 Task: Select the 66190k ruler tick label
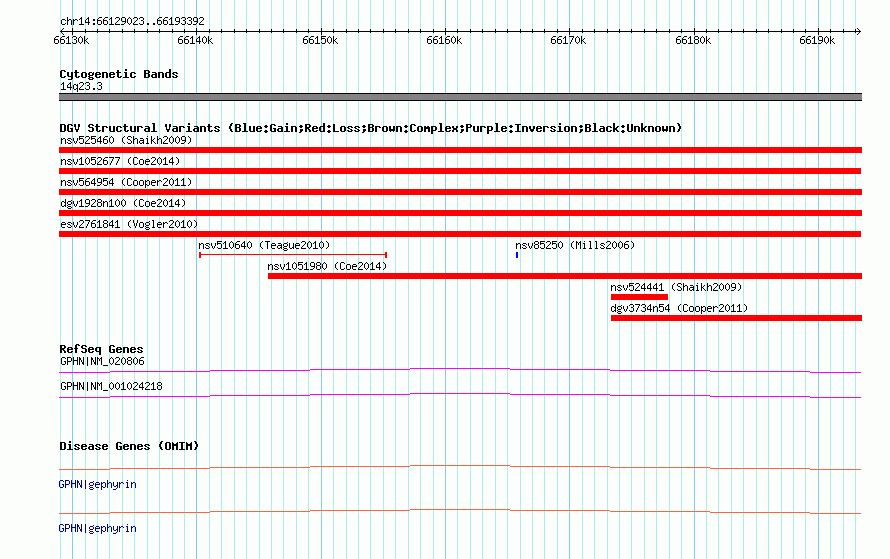817,40
